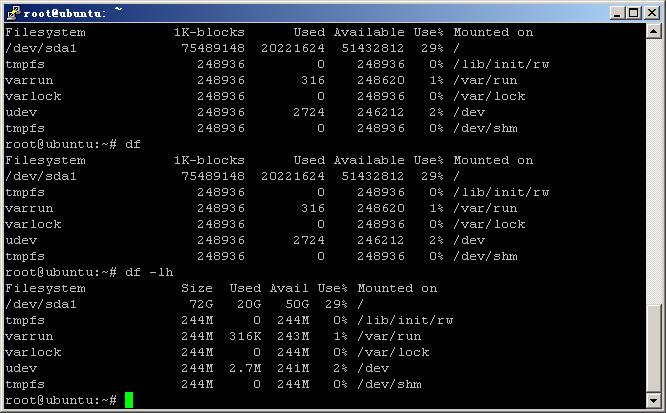Screen dimensions: 666x413
Task: Click '/dev/sda1' in the row with 72G
Action: [x=41, y=304]
